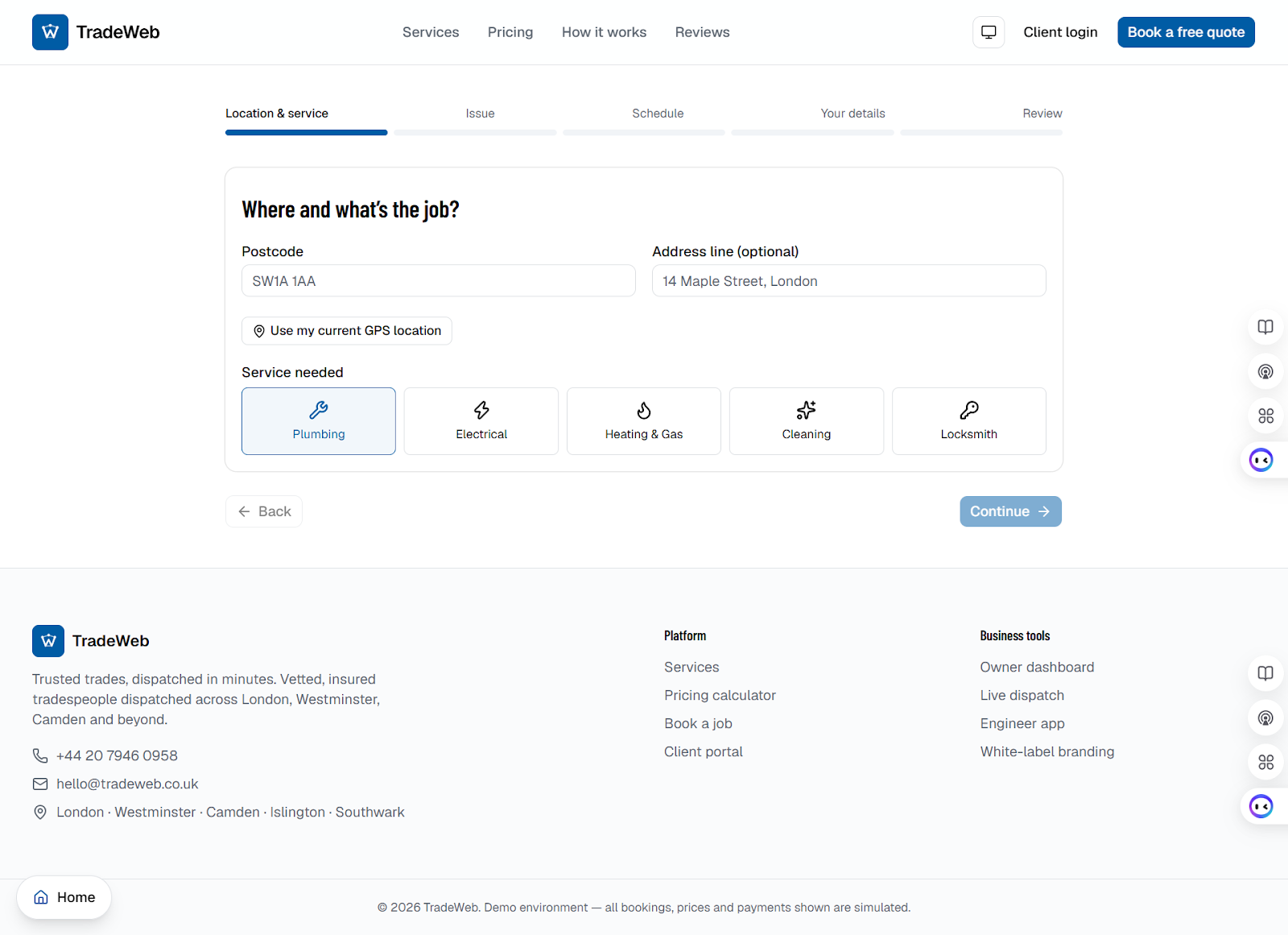Screen dimensions: 1288x935
Task: Select the Electrical service card
Action: click(481, 421)
